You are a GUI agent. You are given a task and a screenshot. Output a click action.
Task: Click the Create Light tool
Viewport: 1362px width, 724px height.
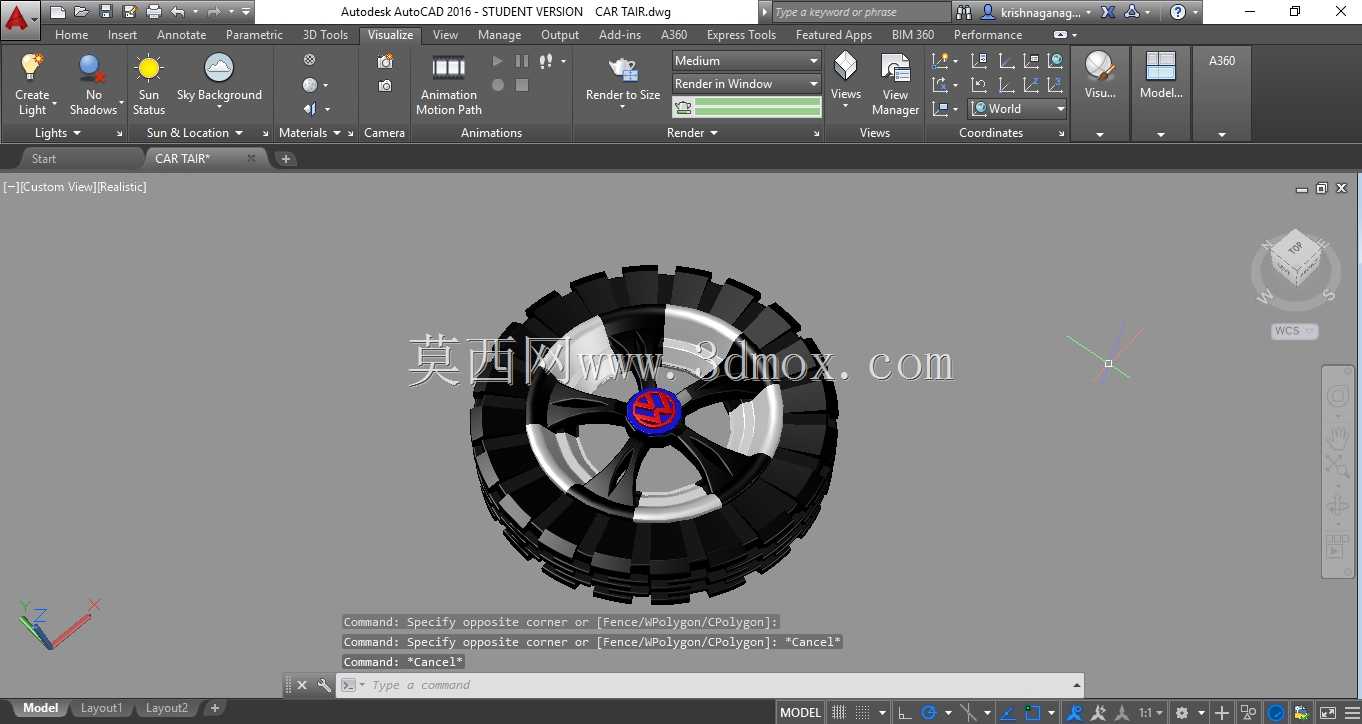[x=32, y=85]
